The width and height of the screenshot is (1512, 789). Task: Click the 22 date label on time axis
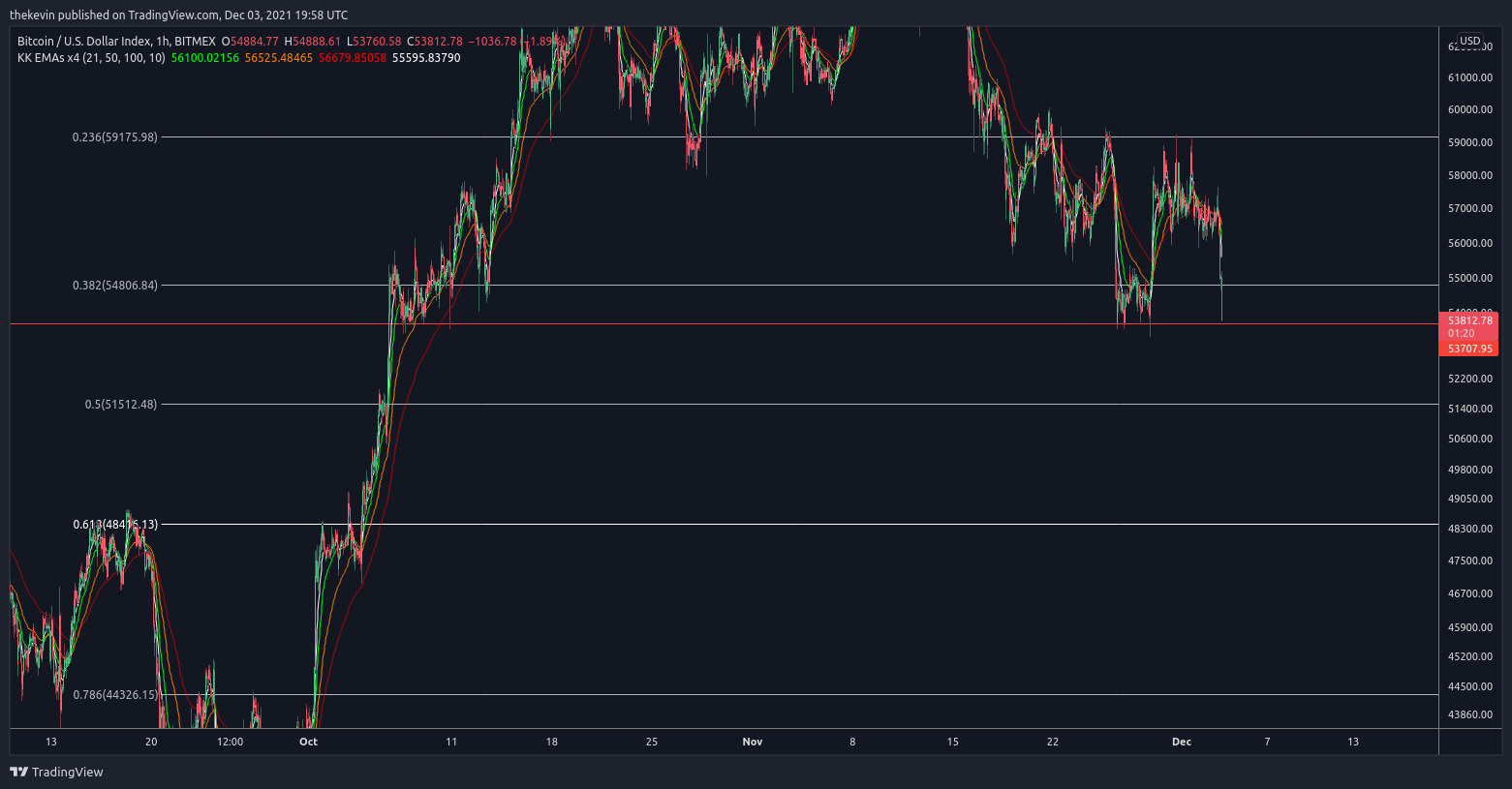[1053, 742]
